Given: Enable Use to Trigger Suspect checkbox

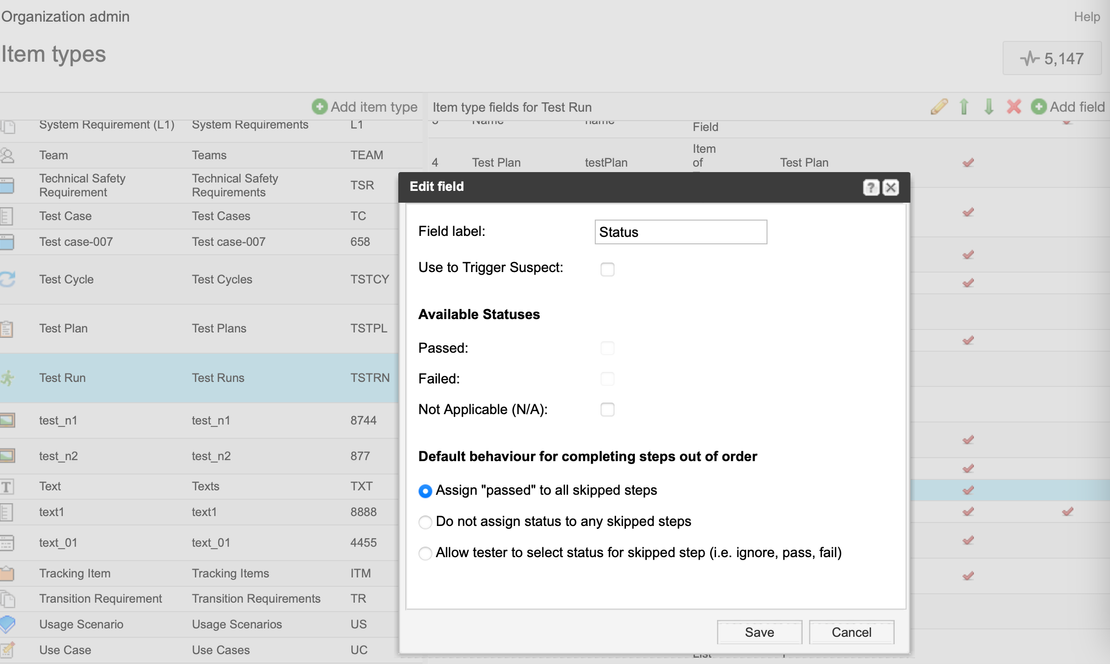Looking at the screenshot, I should point(607,269).
